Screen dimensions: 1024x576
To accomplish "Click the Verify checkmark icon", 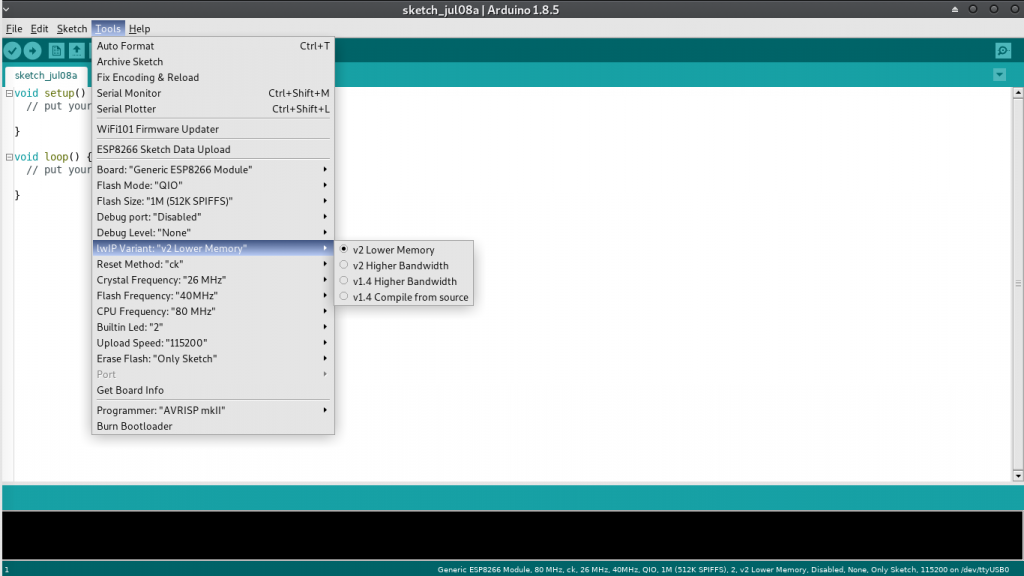I will 12,51.
